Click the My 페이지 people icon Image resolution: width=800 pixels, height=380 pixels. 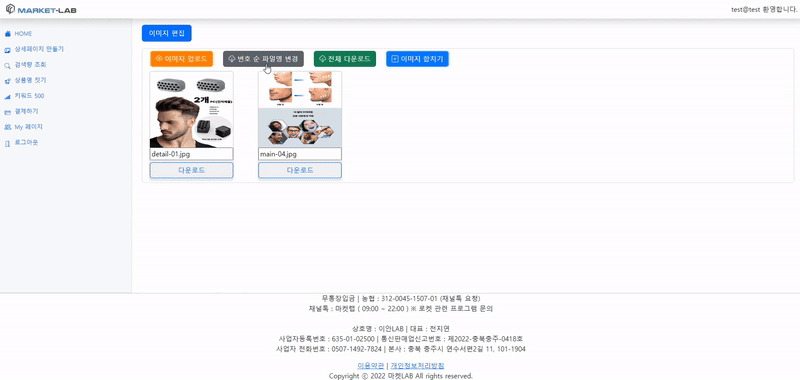coord(8,127)
